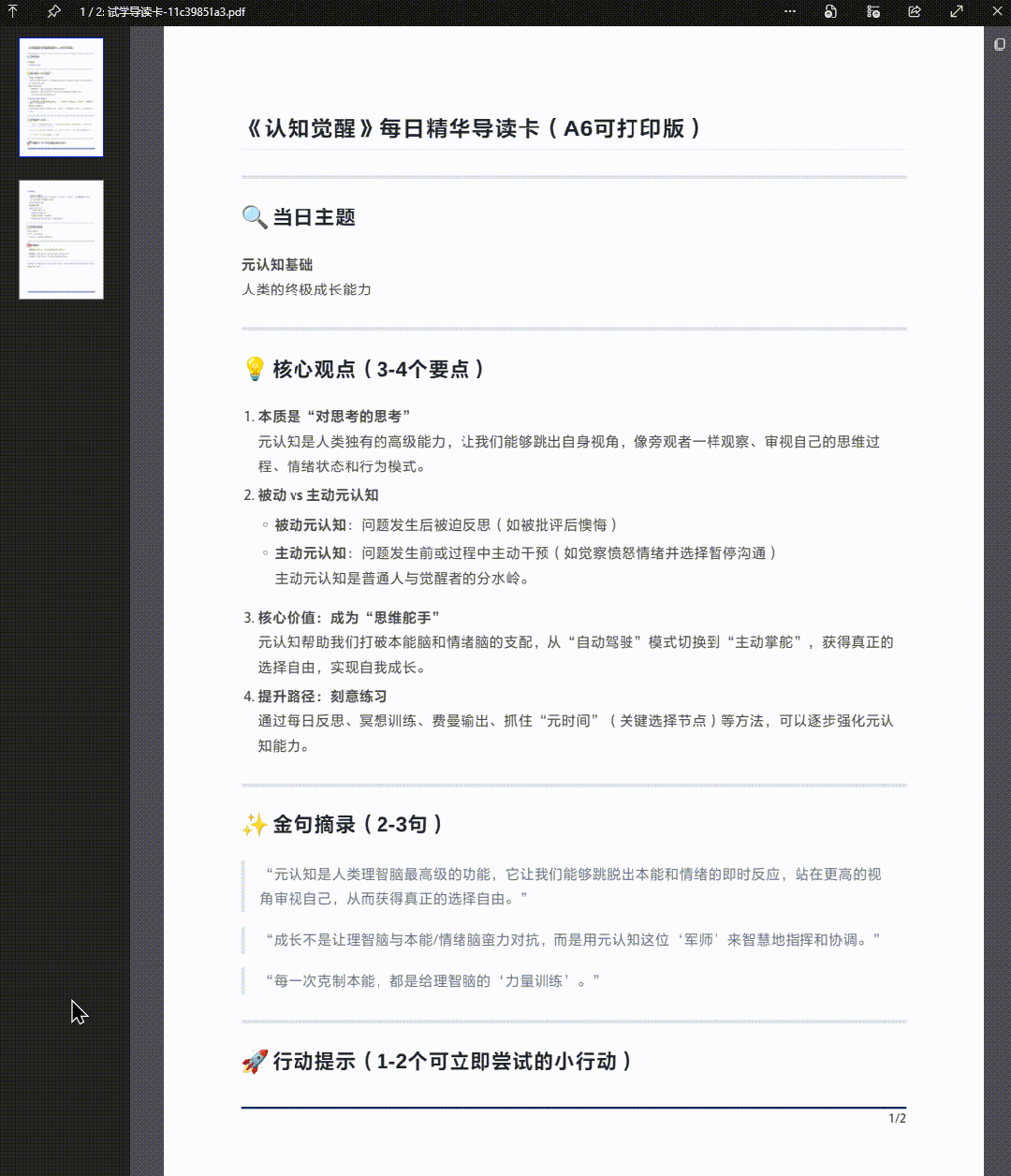Image resolution: width=1011 pixels, height=1176 pixels.
Task: Click the document title 《认知觉醒》每日精华导读卡
Action: tap(474, 128)
